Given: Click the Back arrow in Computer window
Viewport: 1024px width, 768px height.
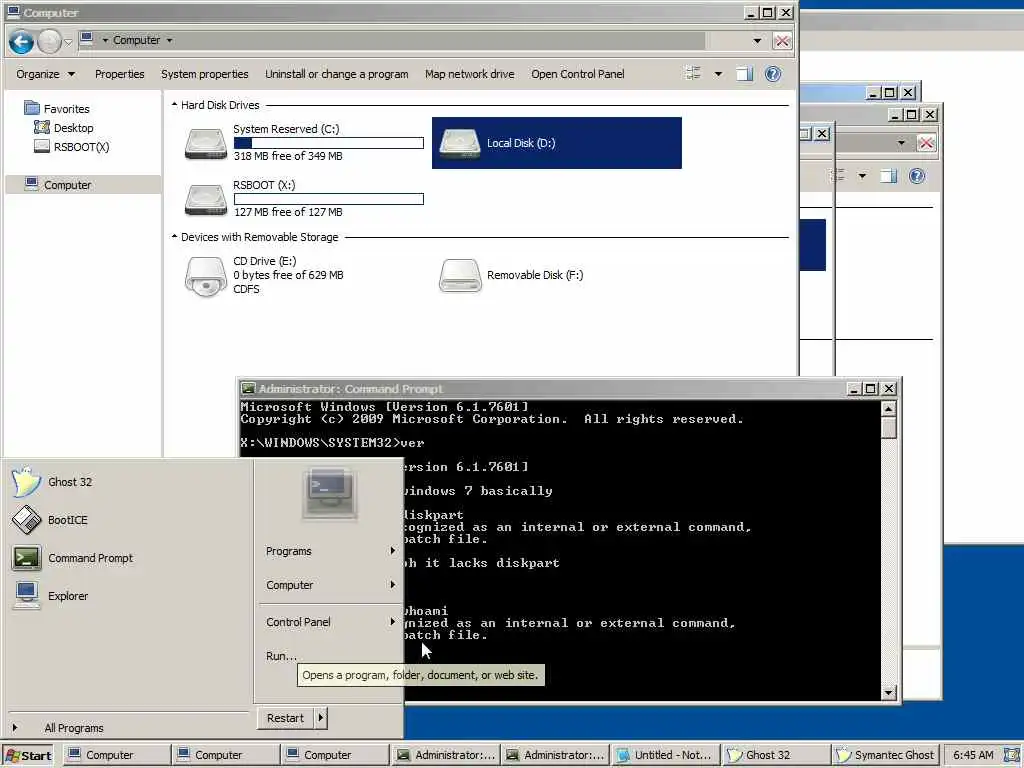Looking at the screenshot, I should (21, 42).
